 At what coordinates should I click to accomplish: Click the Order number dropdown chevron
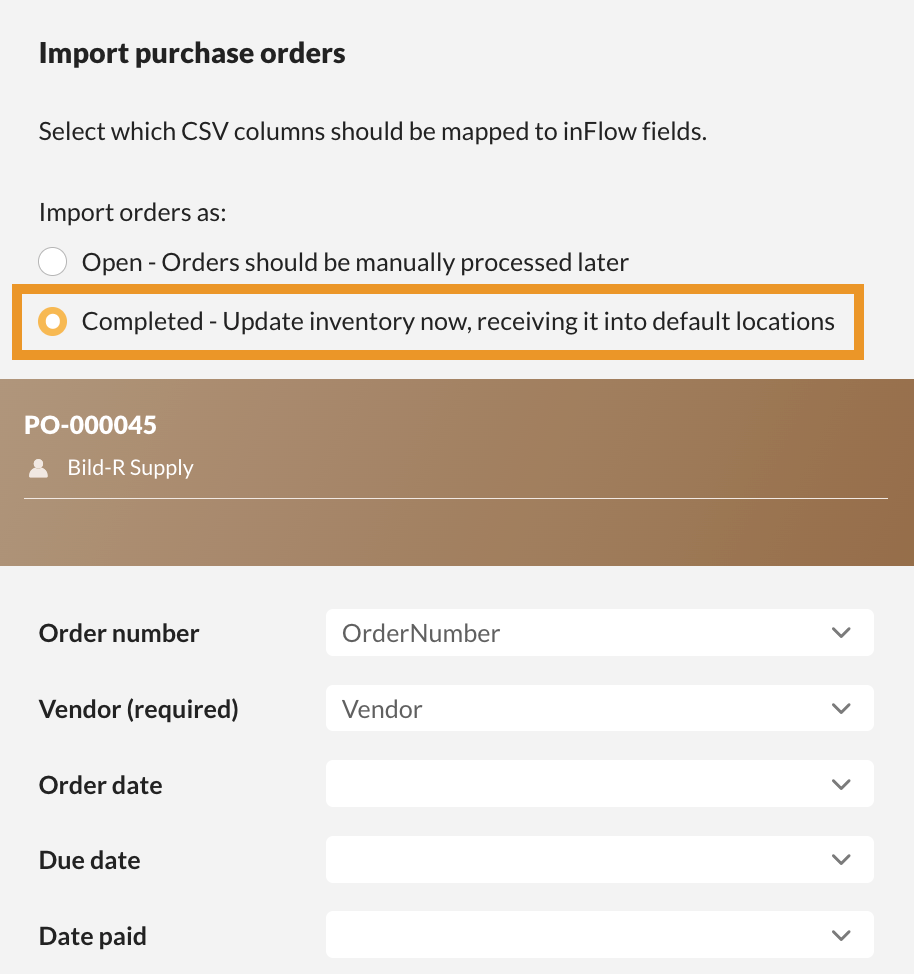841,632
